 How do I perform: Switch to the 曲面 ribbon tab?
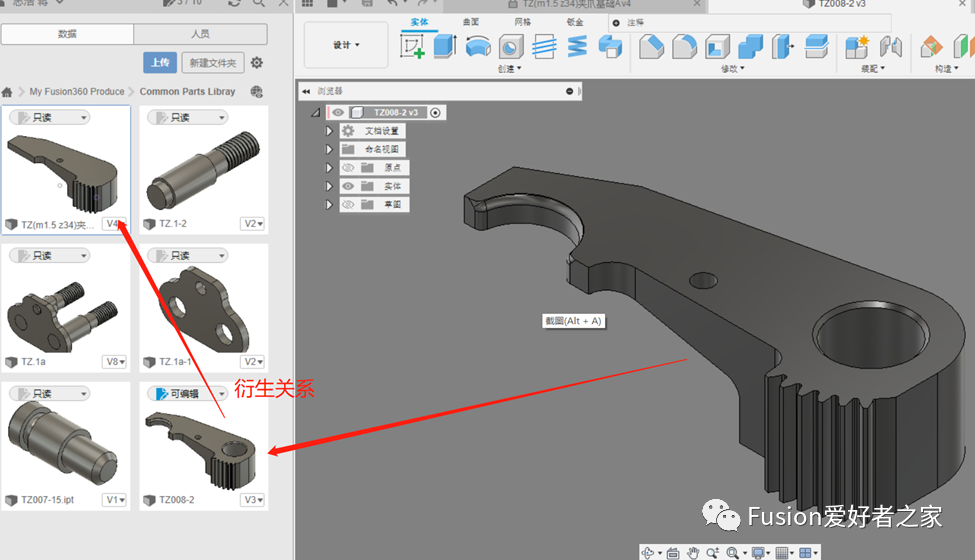470,21
